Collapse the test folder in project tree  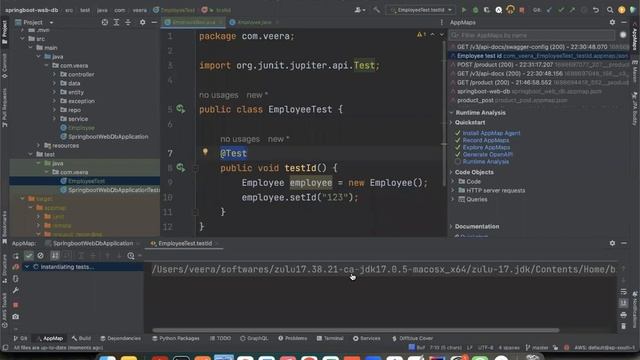tap(31, 154)
